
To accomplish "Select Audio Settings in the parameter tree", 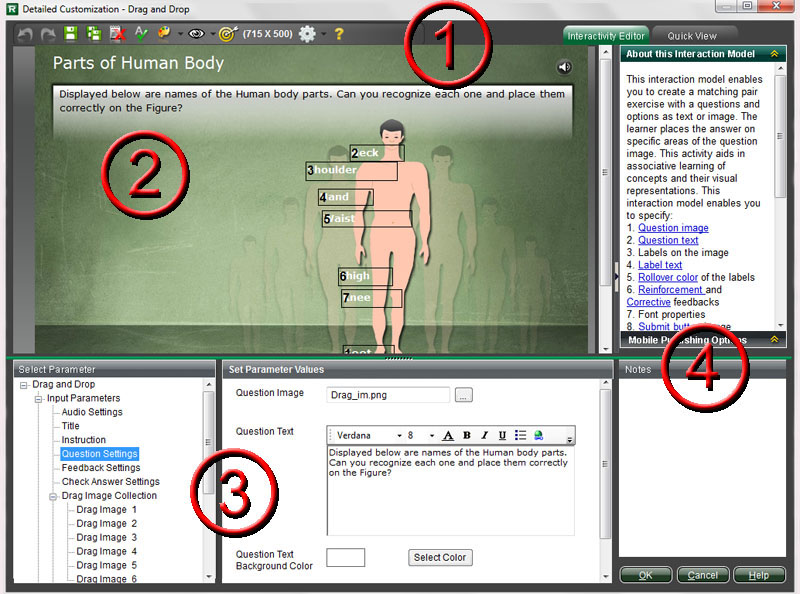I will [x=92, y=412].
